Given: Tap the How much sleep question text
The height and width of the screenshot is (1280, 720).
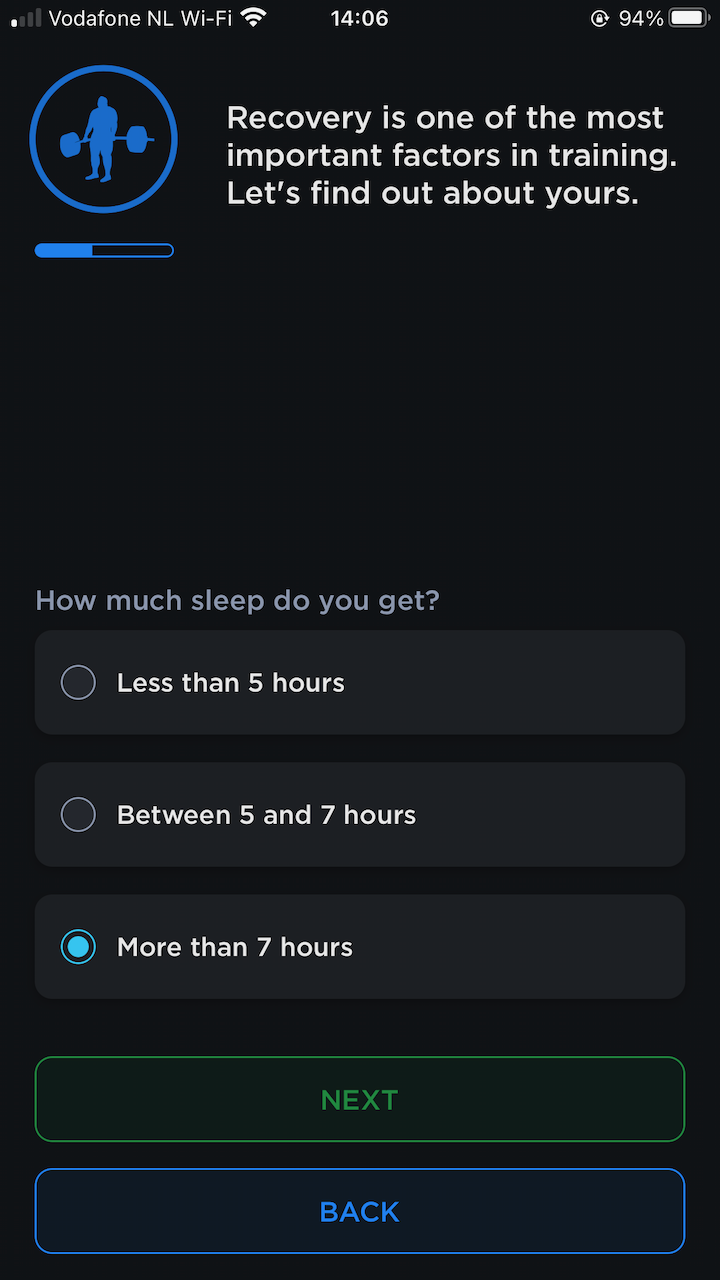Looking at the screenshot, I should [237, 601].
